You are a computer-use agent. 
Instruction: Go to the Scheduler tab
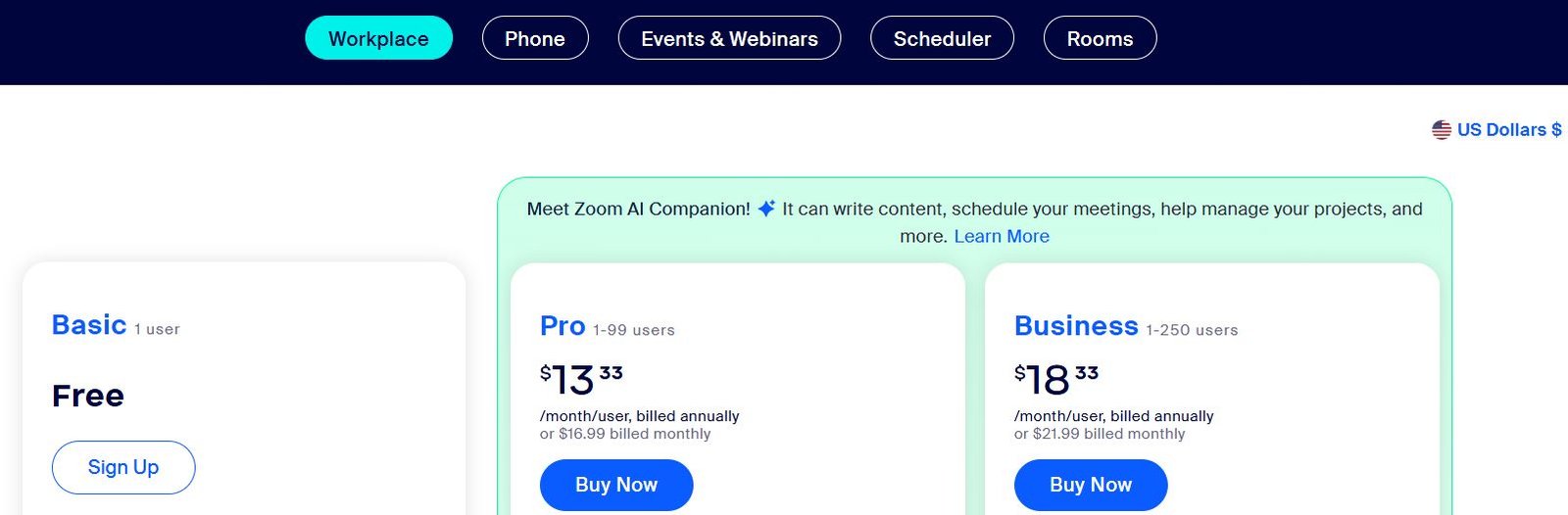click(942, 38)
